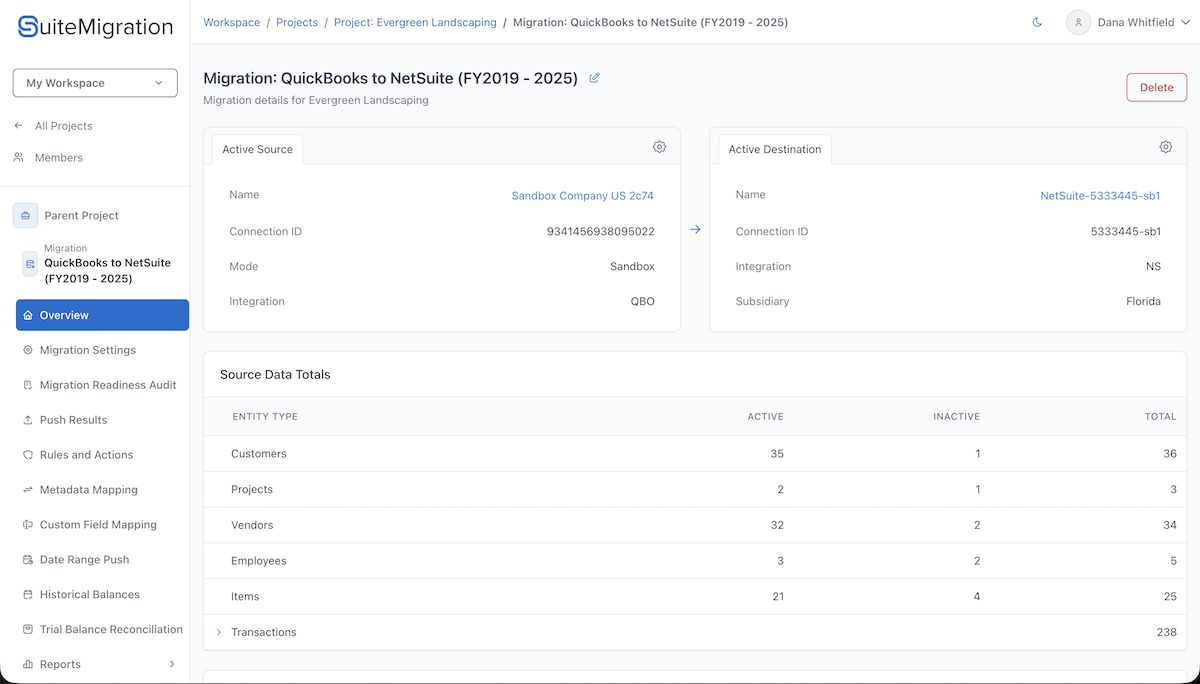Select the Active Source tab
1200x684 pixels.
tap(258, 149)
